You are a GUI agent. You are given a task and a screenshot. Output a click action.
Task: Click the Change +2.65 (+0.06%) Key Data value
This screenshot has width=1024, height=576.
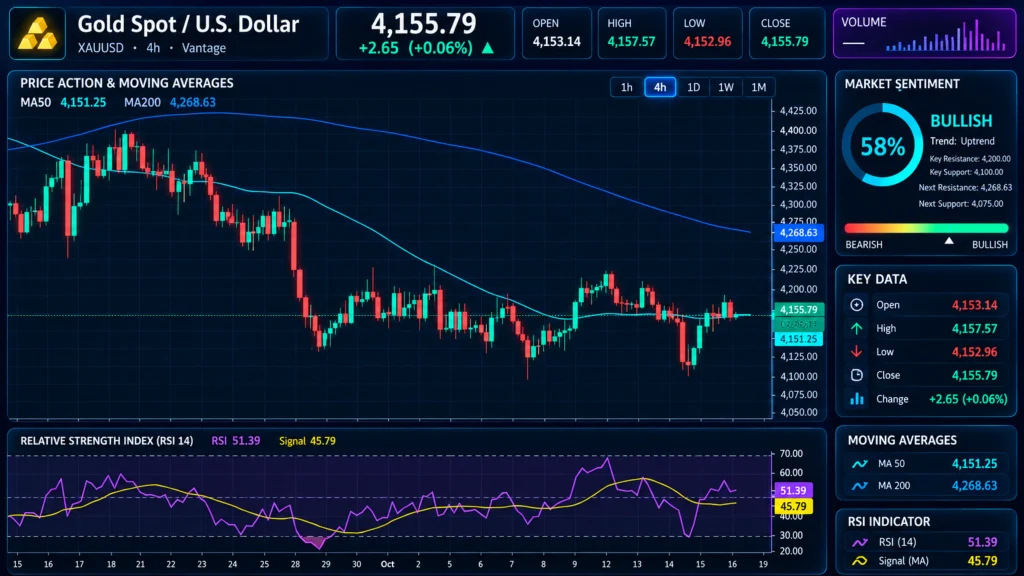[968, 399]
